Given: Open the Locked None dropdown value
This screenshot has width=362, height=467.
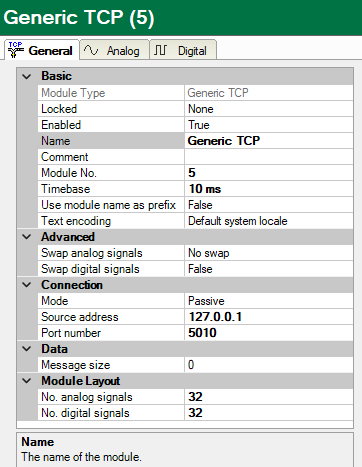Looking at the screenshot, I should pyautogui.click(x=269, y=109).
